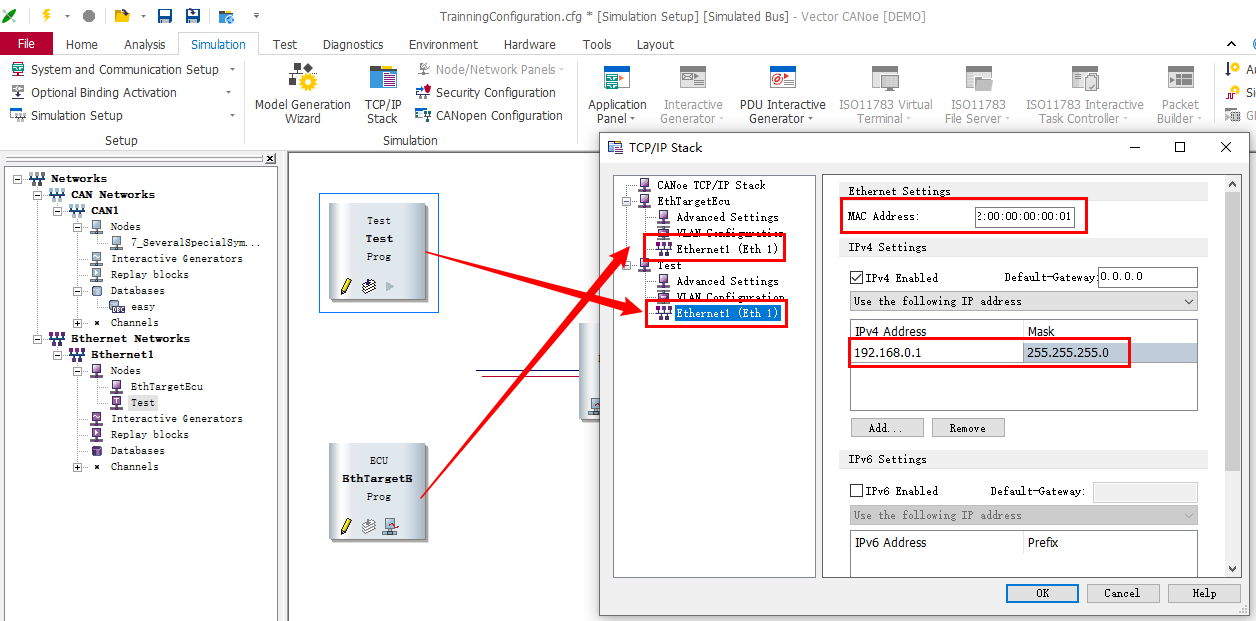Click the Add... button
Image resolution: width=1256 pixels, height=621 pixels.
887,428
